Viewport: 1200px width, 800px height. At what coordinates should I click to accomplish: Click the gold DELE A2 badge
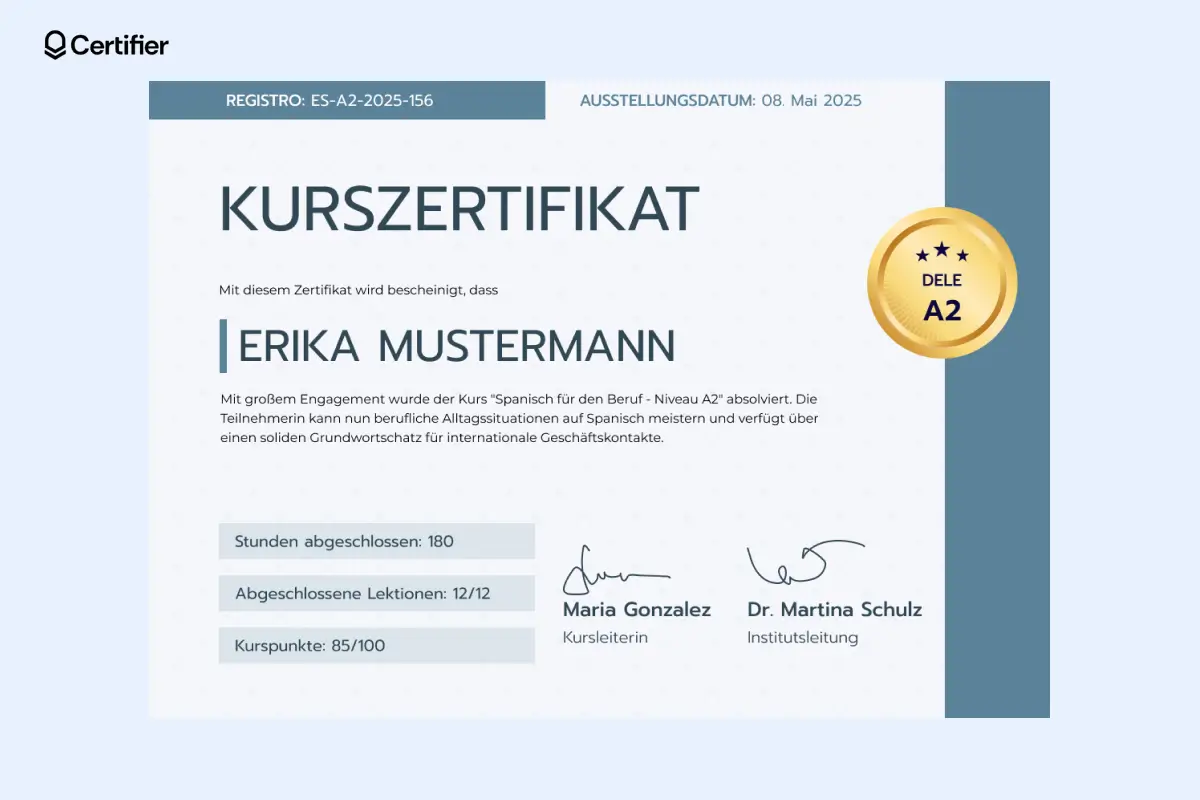942,283
